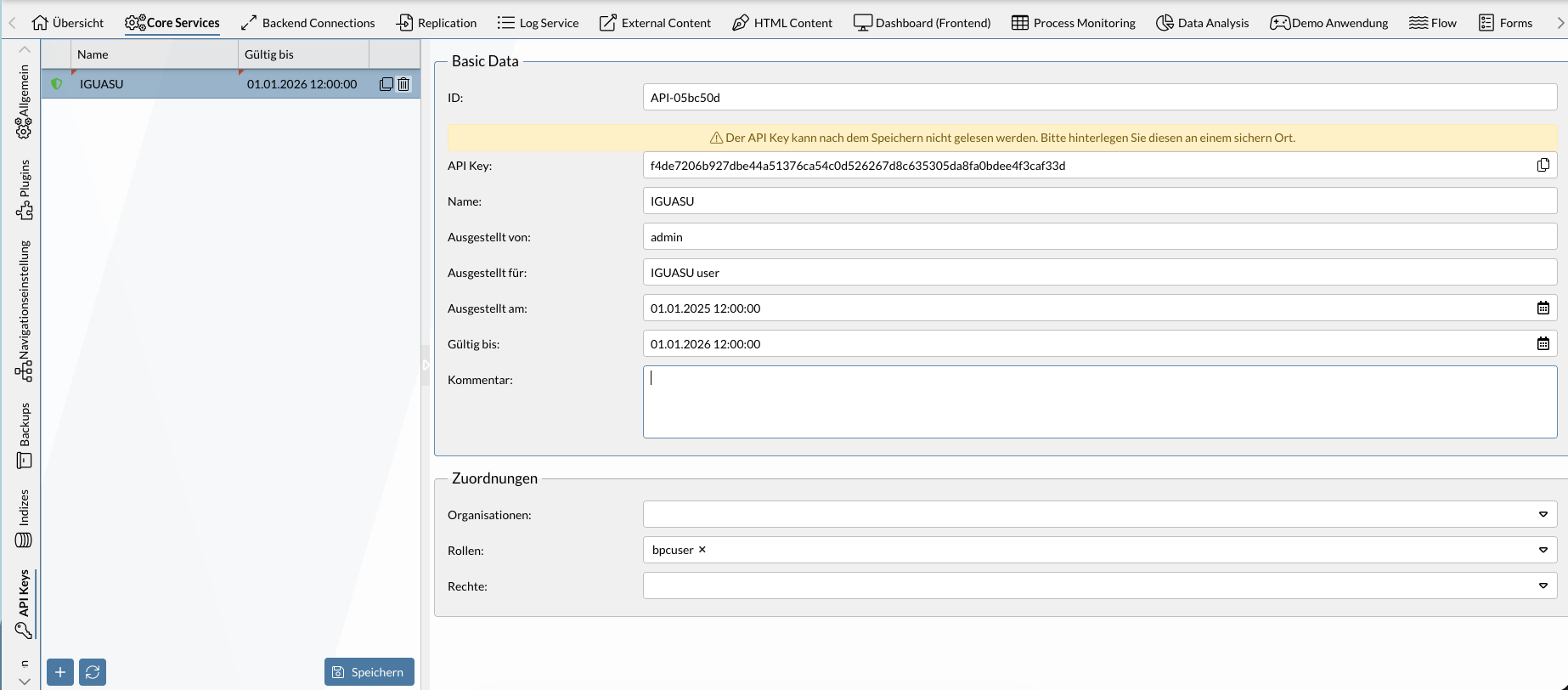Select the API Keys sidebar section
Screen dimensions: 1568x690
(24, 603)
